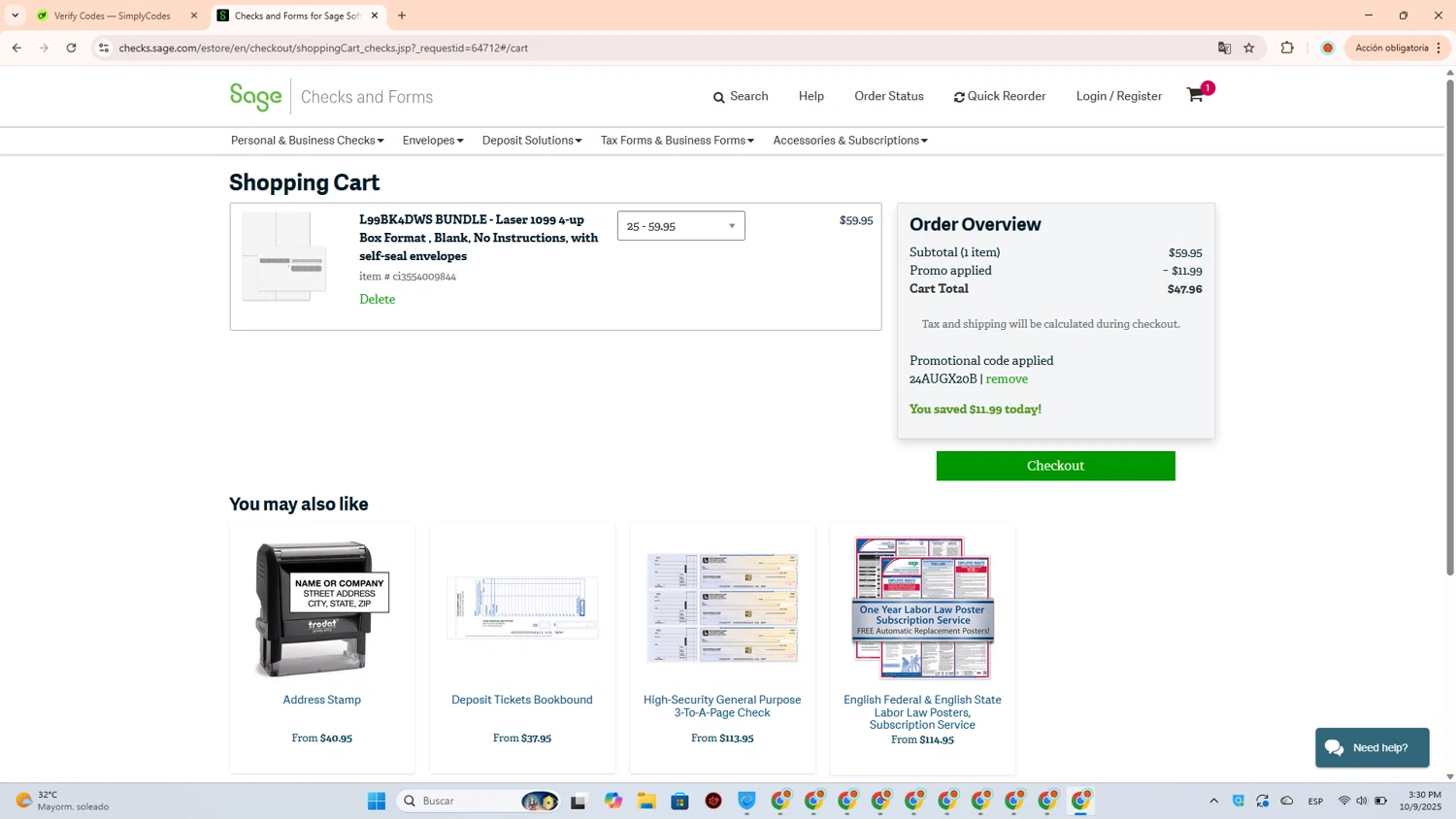The image size is (1456, 819).
Task: Expand Personal & Business Checks menu
Action: pos(307,141)
